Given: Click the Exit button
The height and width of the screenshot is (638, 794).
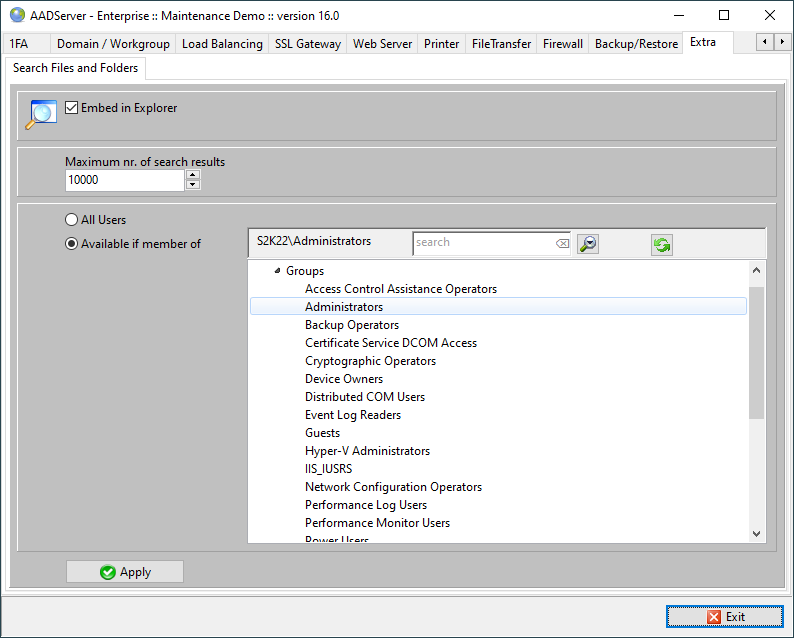Looking at the screenshot, I should click(x=725, y=617).
